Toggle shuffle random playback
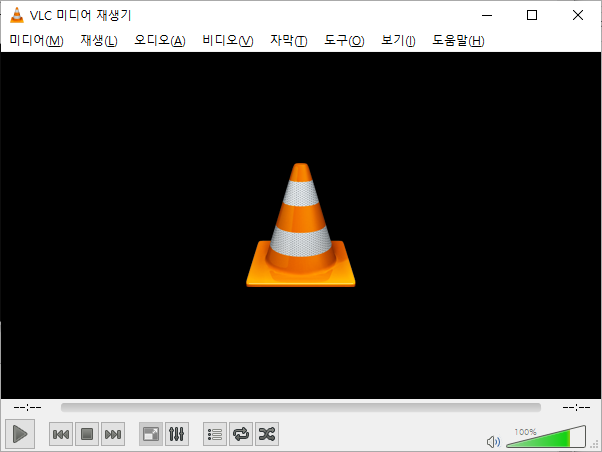 (x=267, y=434)
